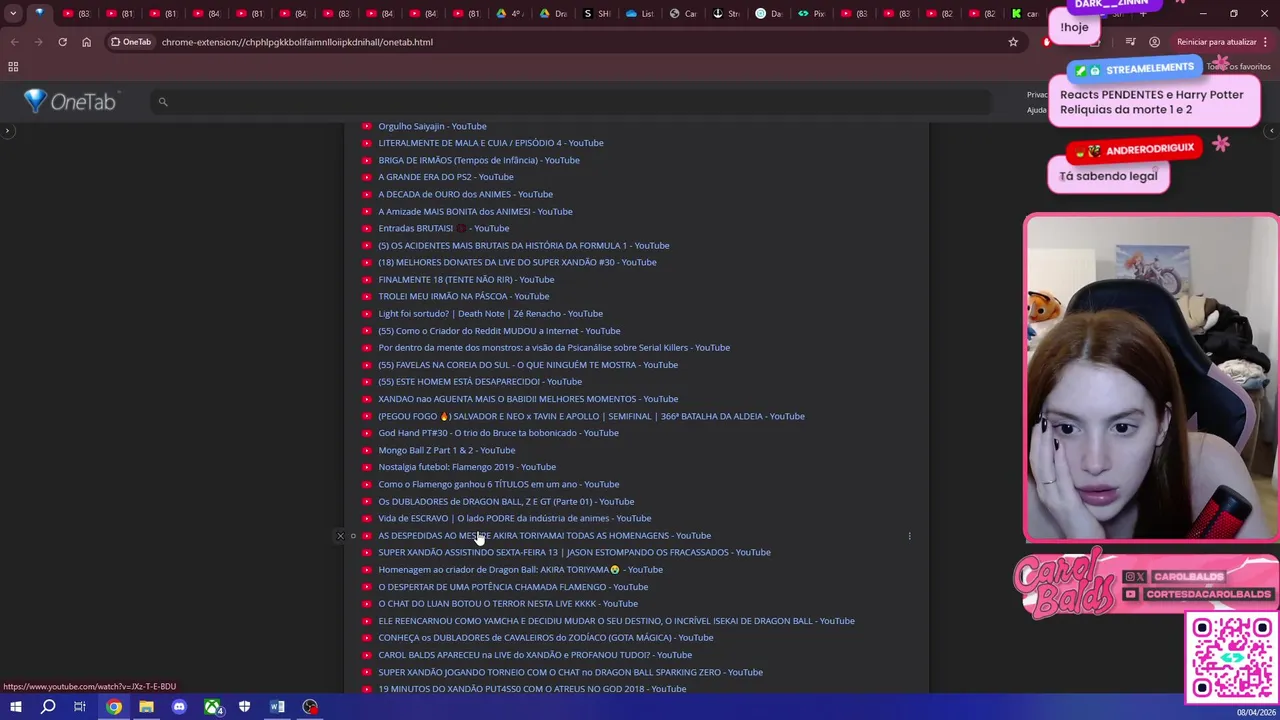Viewport: 1280px width, 720px height.
Task: Open Task View from the taskbar
Action: point(80,707)
